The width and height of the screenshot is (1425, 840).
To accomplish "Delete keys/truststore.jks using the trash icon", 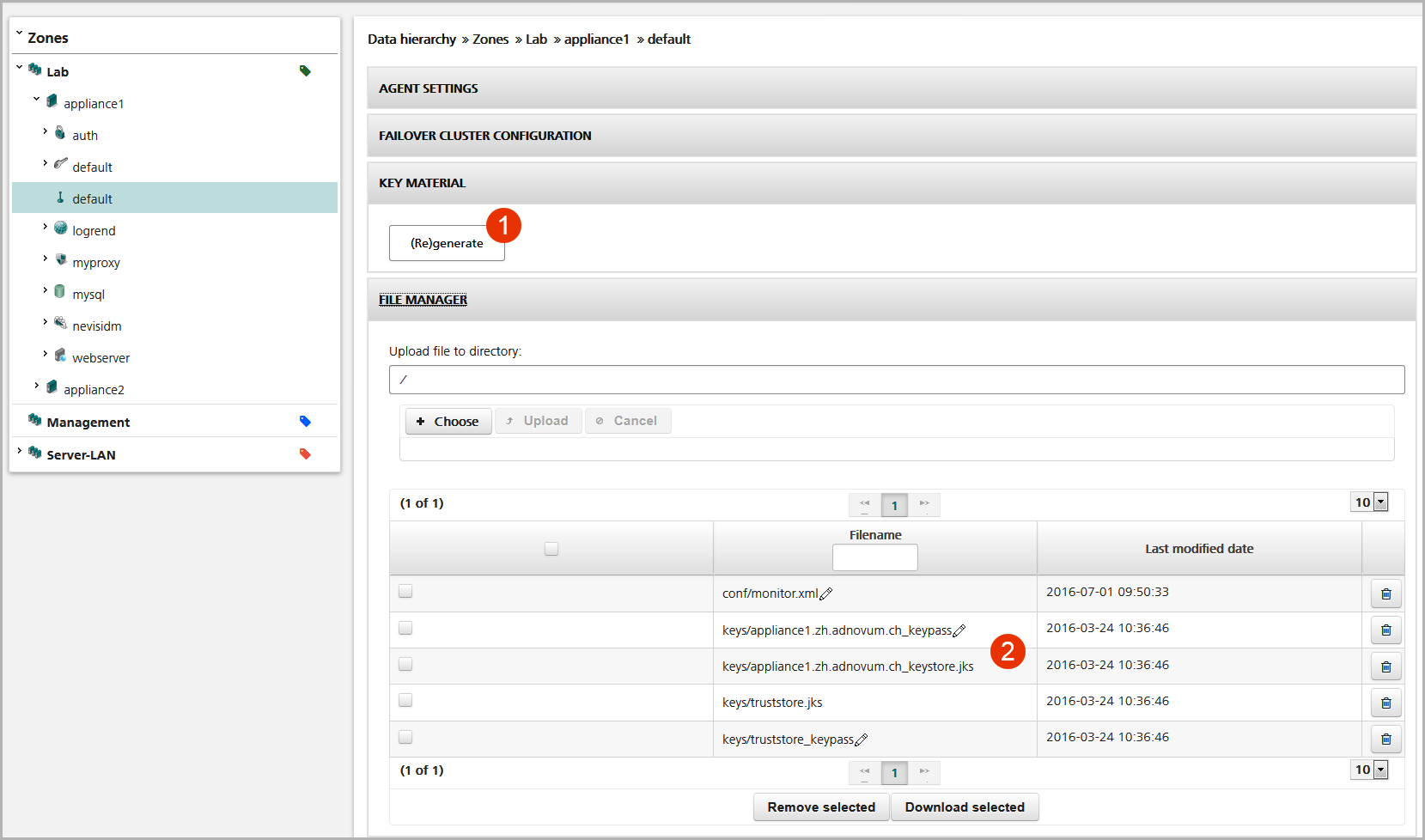I will pyautogui.click(x=1385, y=703).
